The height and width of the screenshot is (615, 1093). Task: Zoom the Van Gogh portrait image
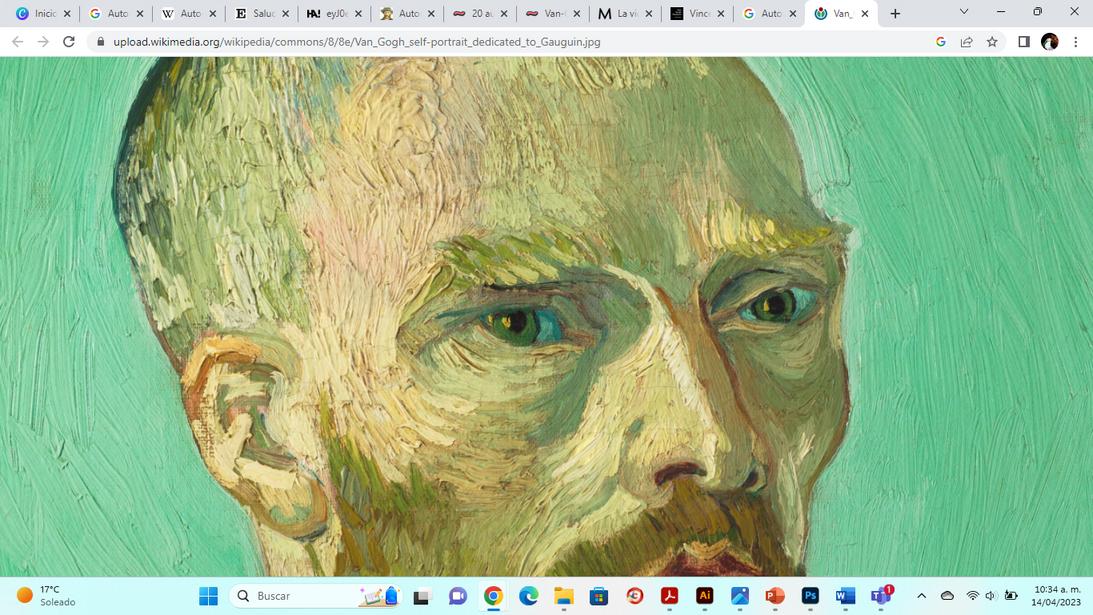click(546, 317)
